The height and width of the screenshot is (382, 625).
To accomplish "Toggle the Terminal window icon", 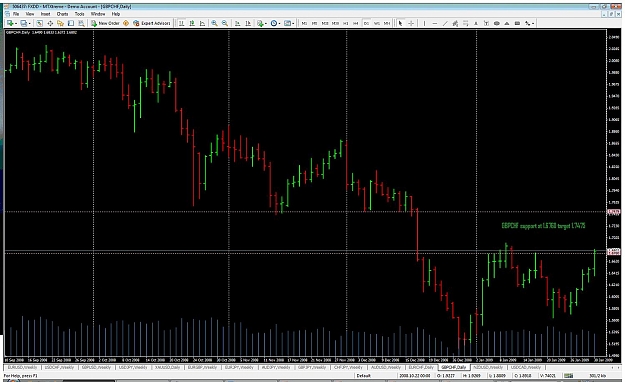I will pos(71,23).
